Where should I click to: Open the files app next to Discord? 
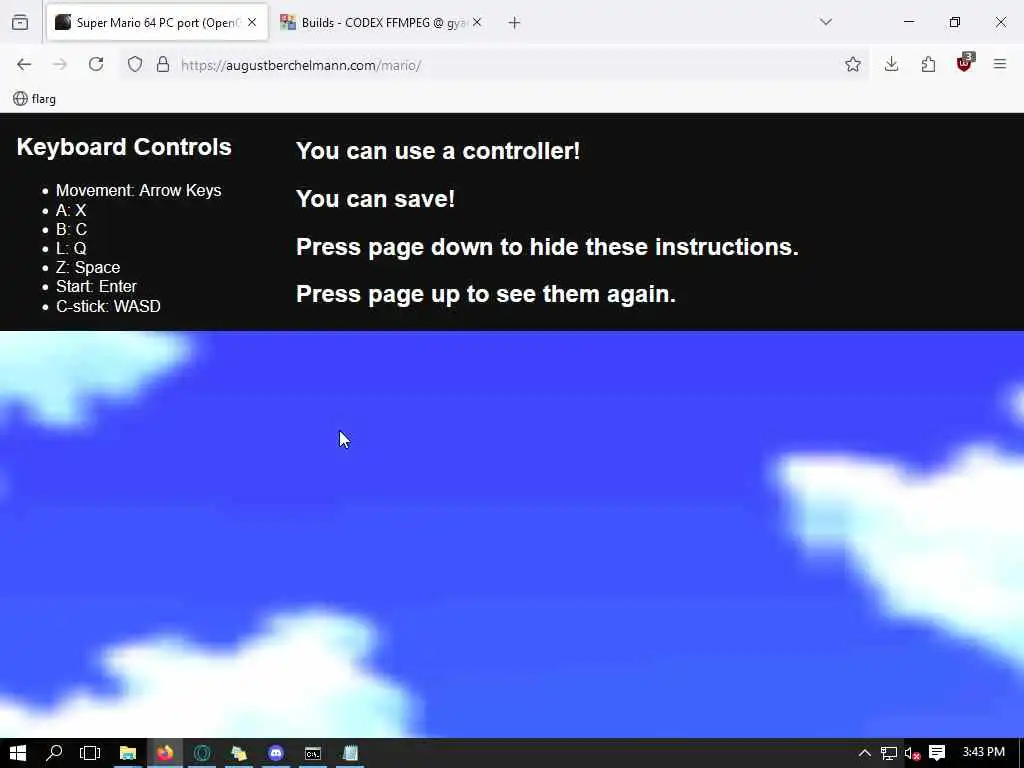click(x=239, y=753)
